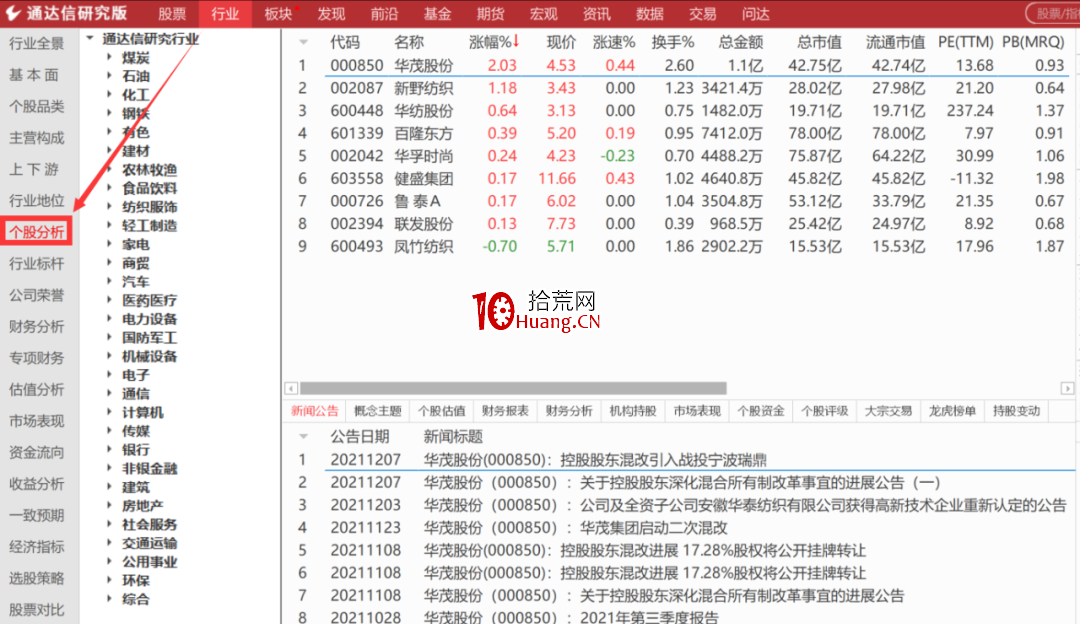Expand the 食品饮料 industry node
This screenshot has height=624, width=1080.
[x=109, y=188]
